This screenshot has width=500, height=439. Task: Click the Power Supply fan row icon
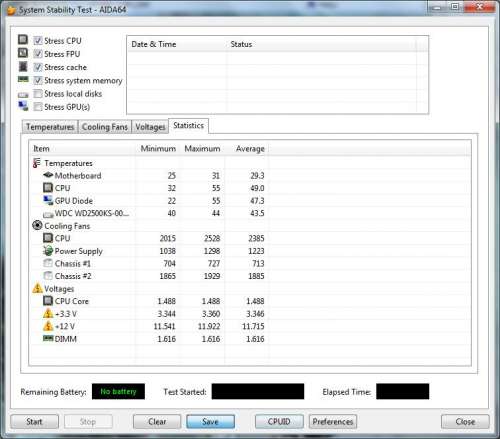48,251
